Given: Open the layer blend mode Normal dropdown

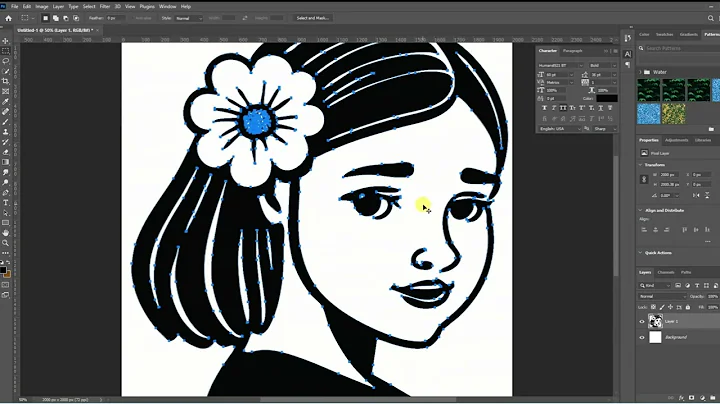Looking at the screenshot, I should click(x=662, y=297).
